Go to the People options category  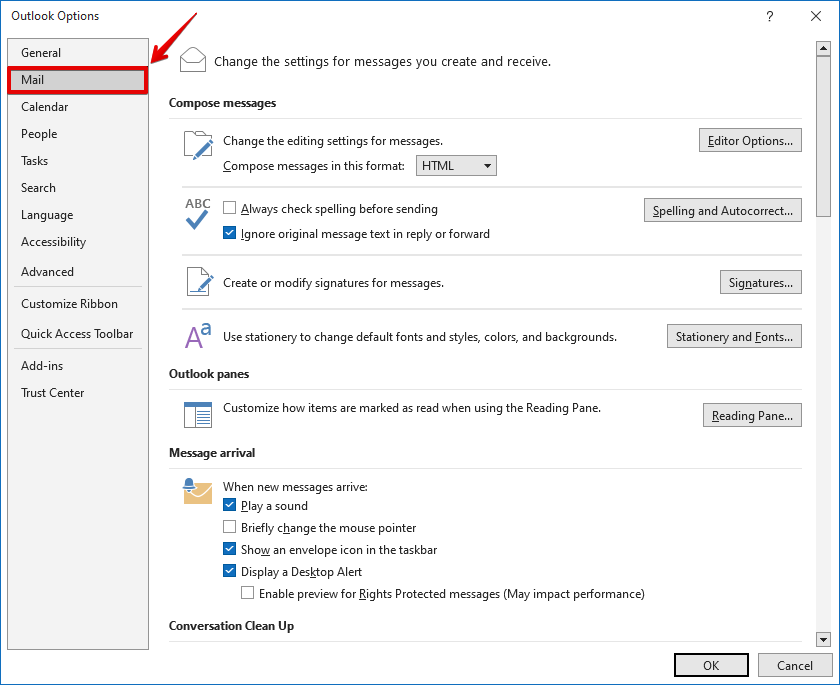click(78, 134)
